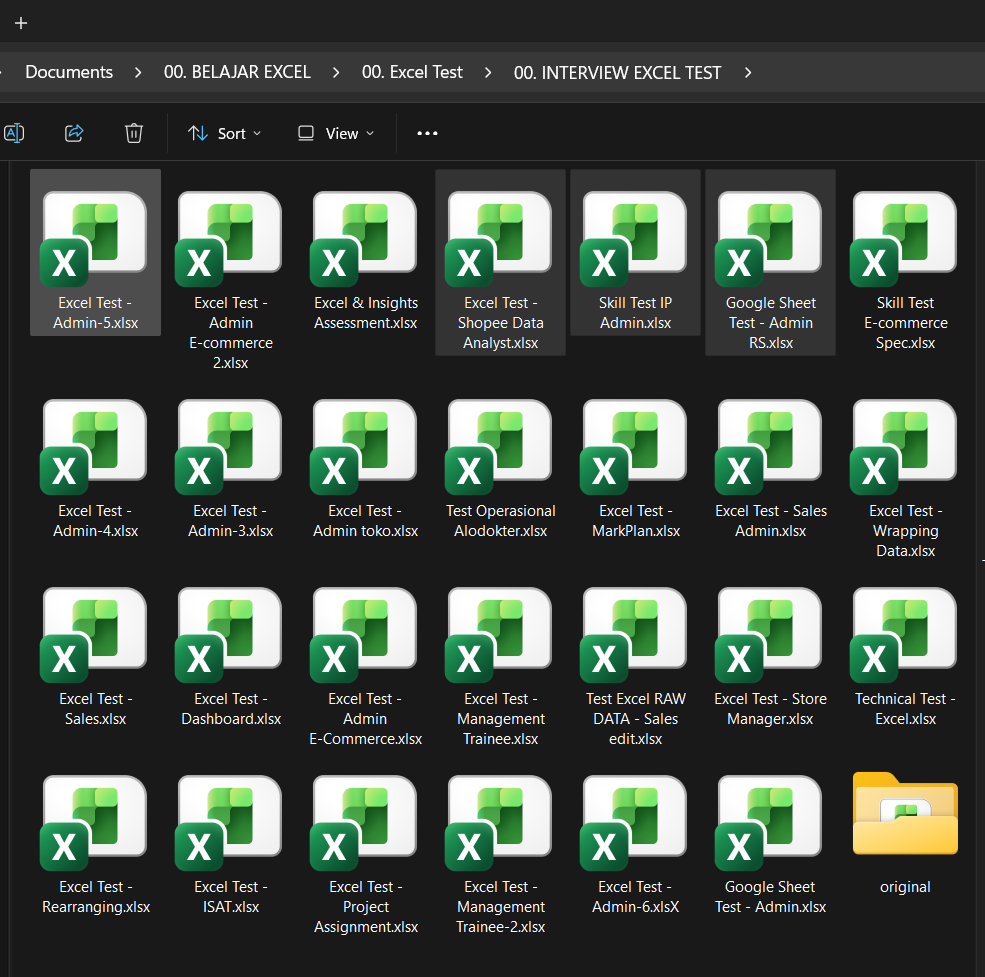The width and height of the screenshot is (985, 977).
Task: Click the Rename icon in toolbar
Action: click(x=14, y=133)
